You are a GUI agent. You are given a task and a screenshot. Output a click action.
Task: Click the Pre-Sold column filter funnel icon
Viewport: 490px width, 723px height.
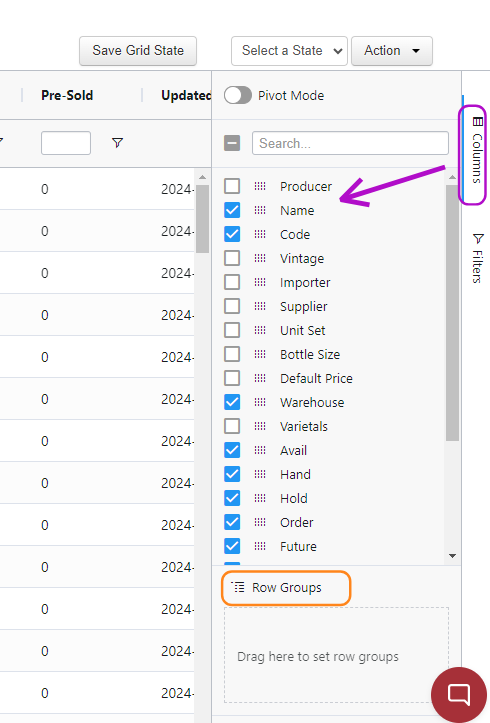pyautogui.click(x=118, y=143)
